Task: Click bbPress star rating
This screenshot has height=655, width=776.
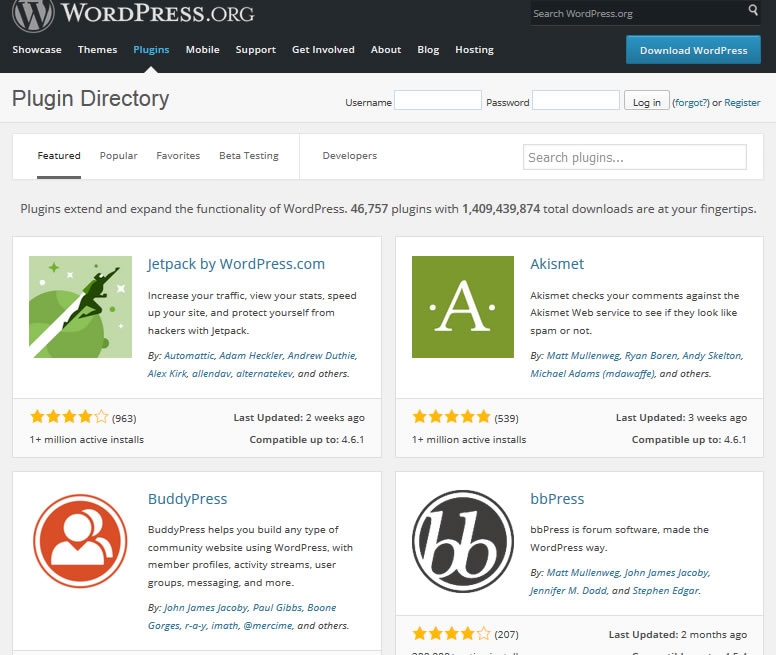Action: click(x=451, y=633)
